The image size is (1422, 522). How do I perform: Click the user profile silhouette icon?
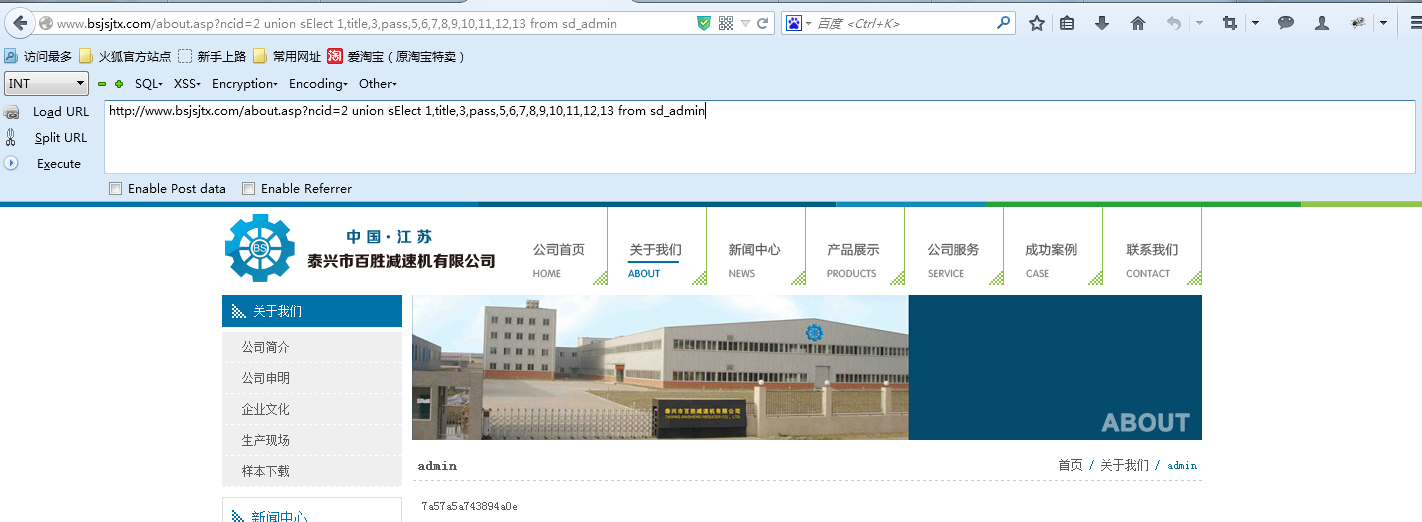[1322, 23]
